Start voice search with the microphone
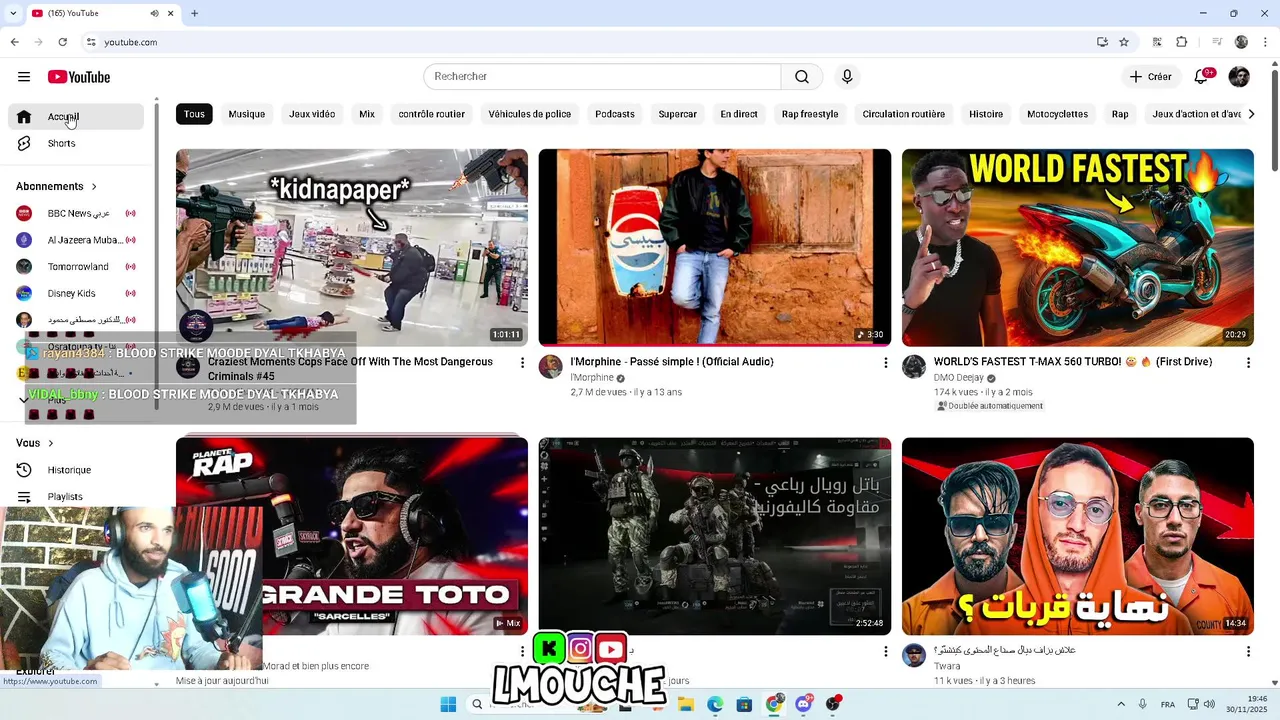1280x720 pixels. [x=847, y=77]
